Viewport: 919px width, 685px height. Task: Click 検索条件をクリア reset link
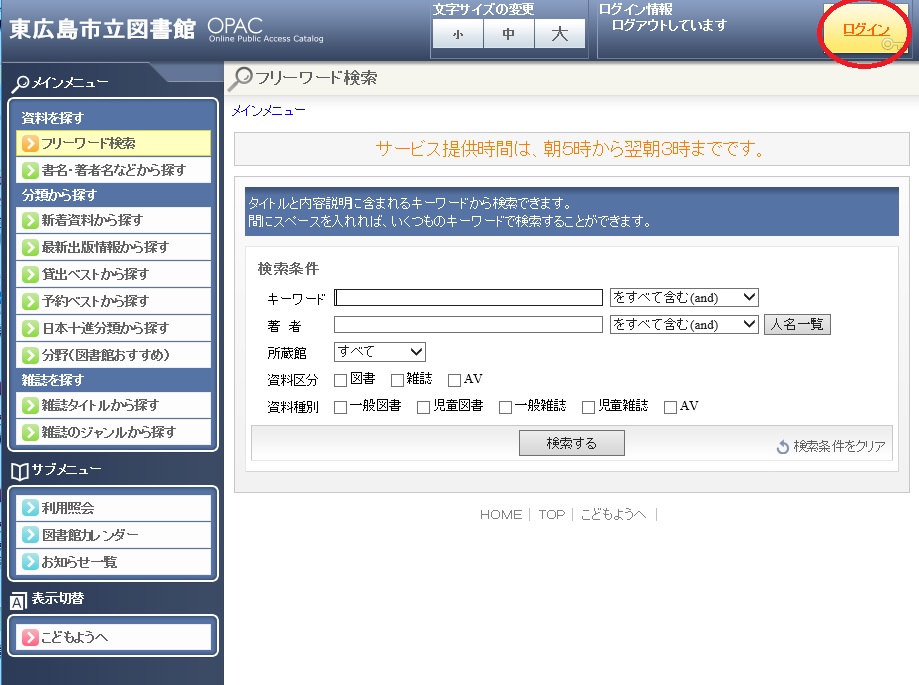click(x=831, y=447)
